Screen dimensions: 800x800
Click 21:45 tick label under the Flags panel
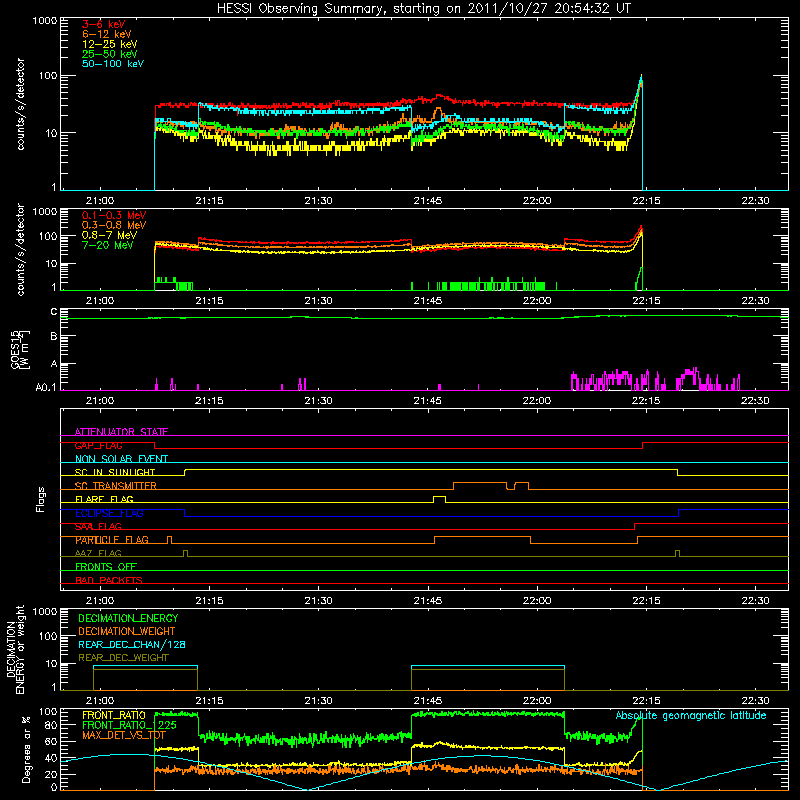coord(428,601)
